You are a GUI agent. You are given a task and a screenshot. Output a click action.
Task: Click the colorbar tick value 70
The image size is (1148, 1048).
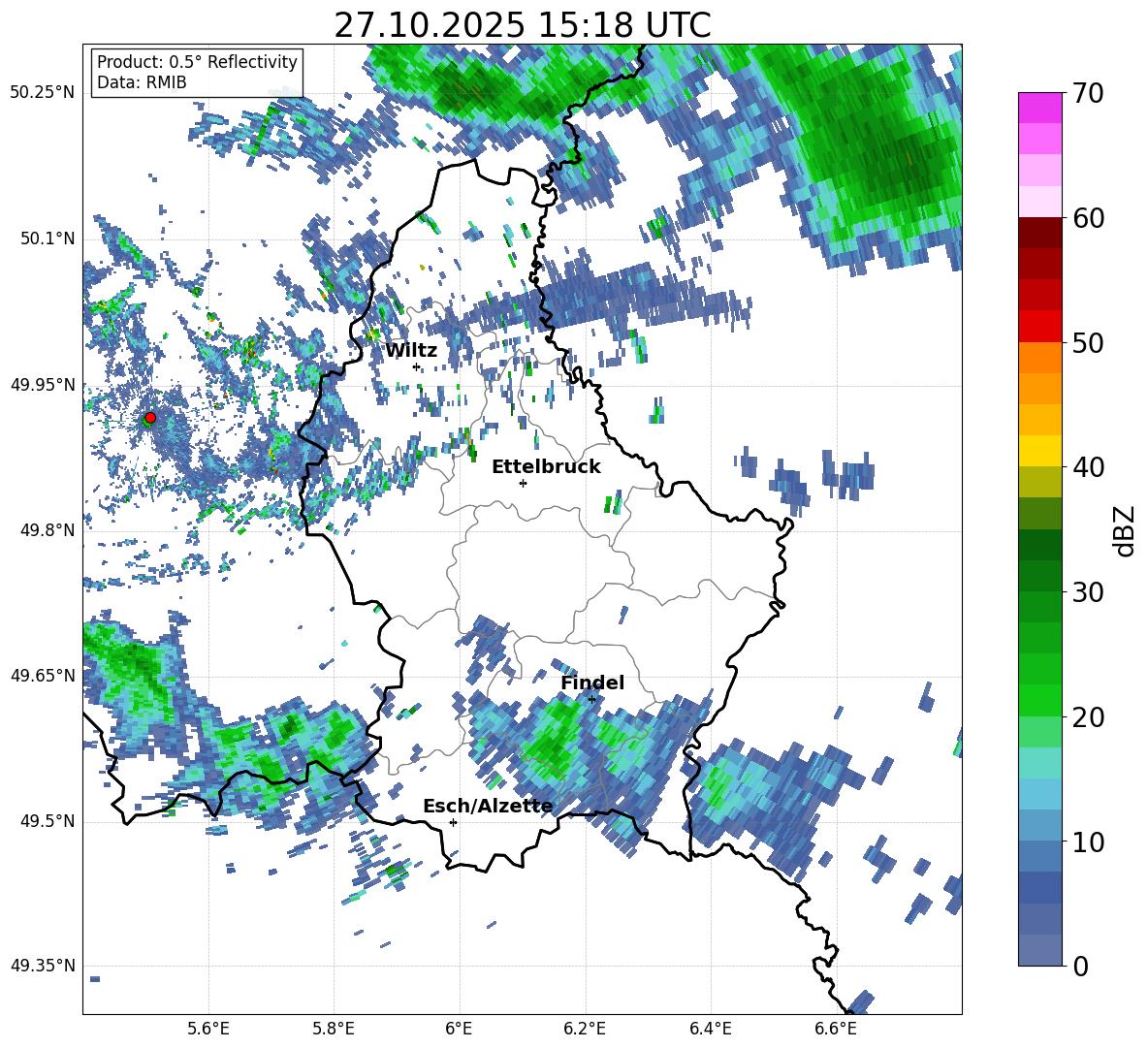pos(1087,93)
